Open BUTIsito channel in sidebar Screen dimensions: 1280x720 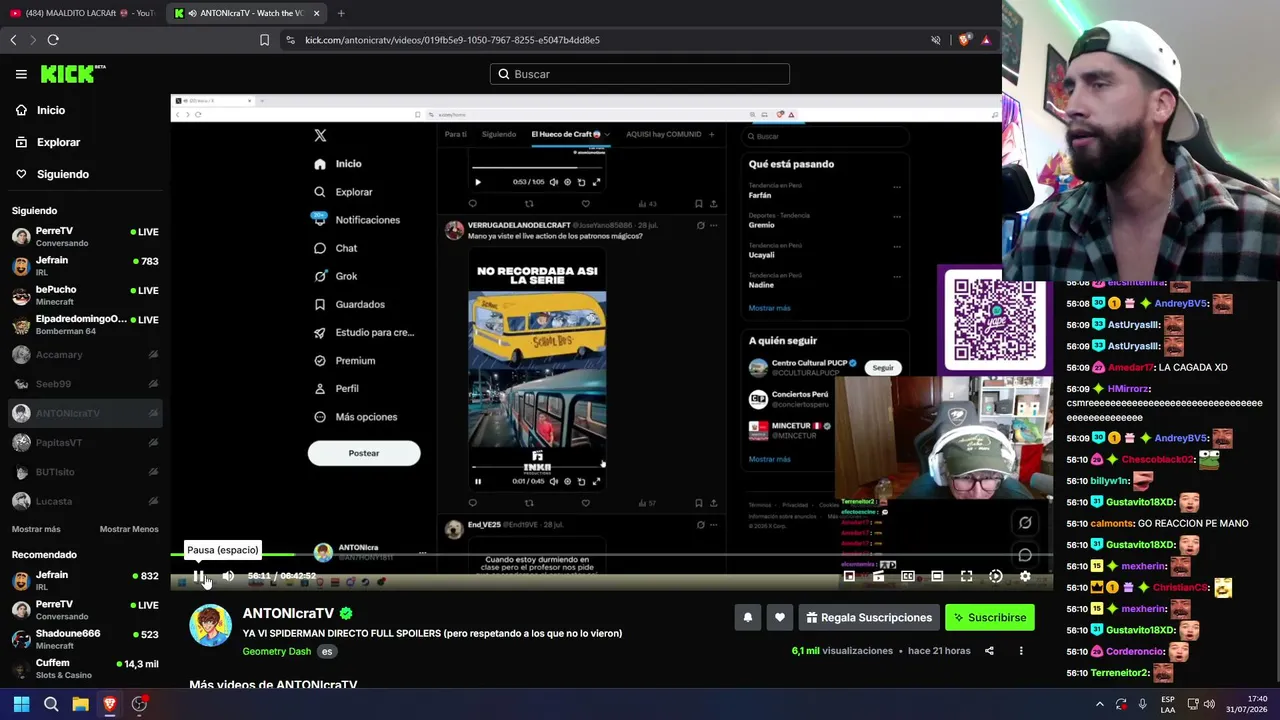(85, 472)
